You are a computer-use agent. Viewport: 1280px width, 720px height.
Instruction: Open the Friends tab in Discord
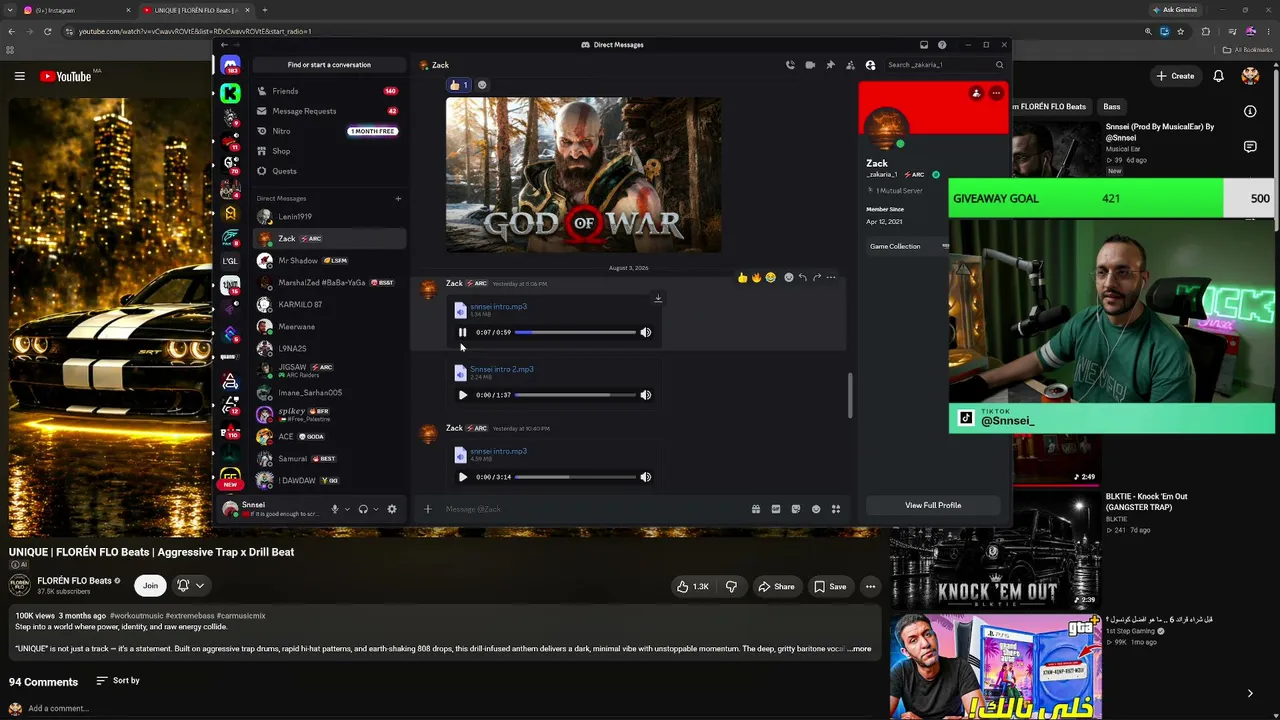tap(328, 91)
